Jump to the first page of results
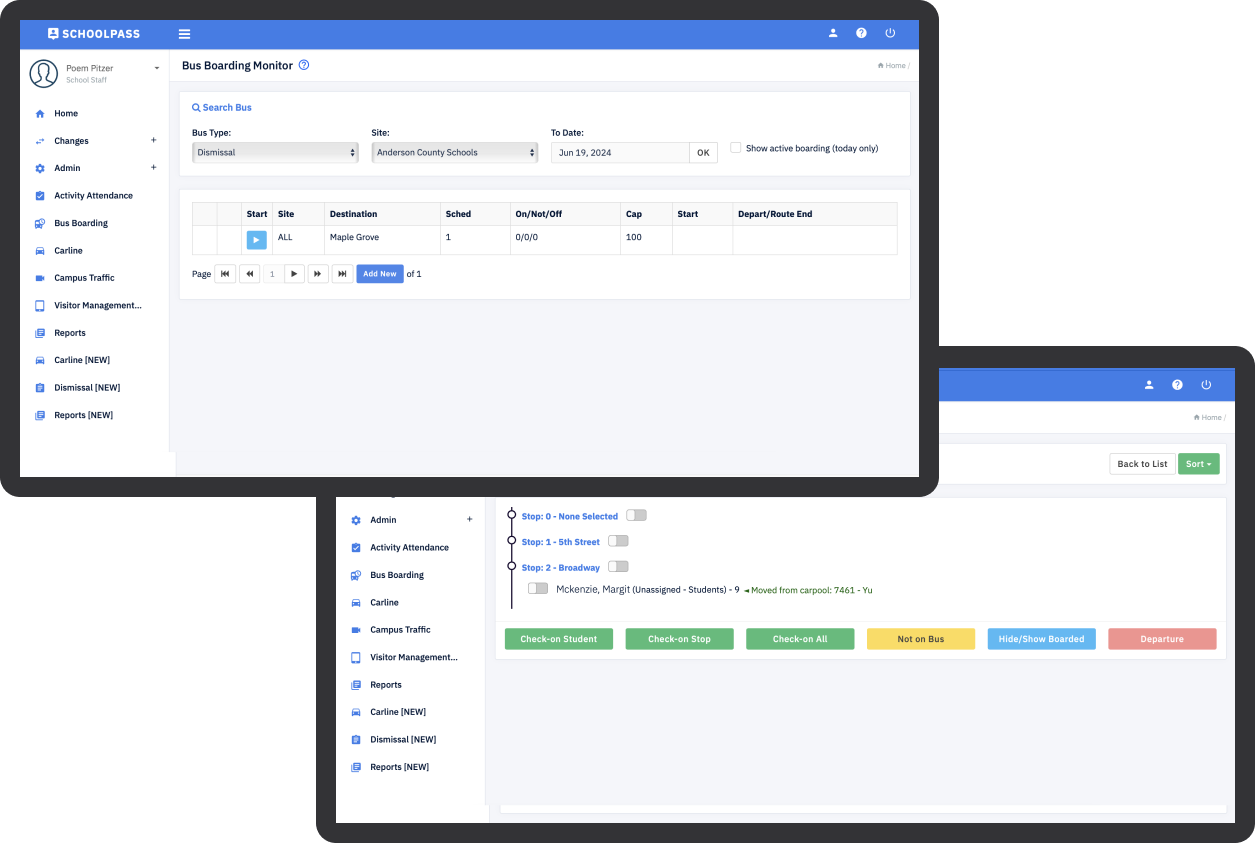1255x843 pixels. [225, 274]
